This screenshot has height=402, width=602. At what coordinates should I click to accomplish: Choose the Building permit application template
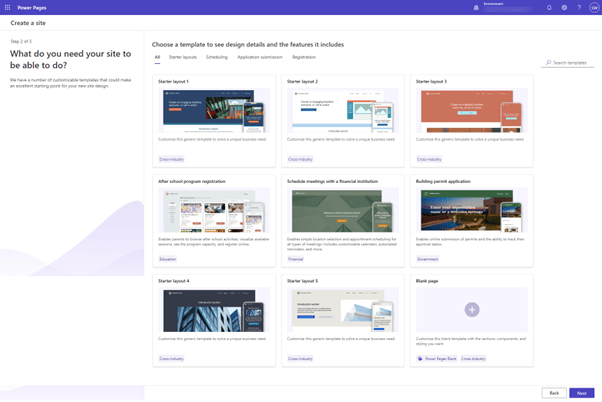(472, 211)
